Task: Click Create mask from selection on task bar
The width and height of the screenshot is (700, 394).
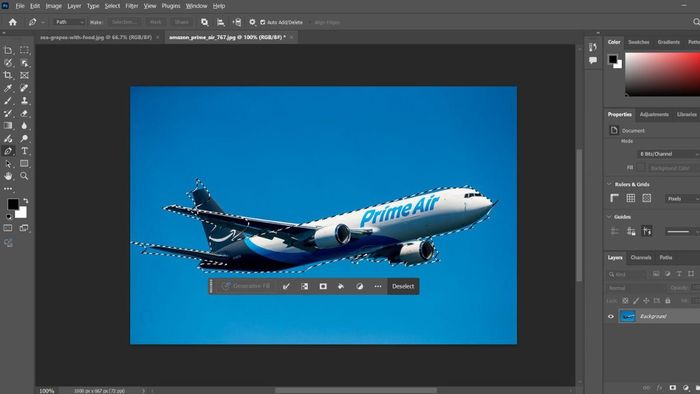Action: (323, 286)
